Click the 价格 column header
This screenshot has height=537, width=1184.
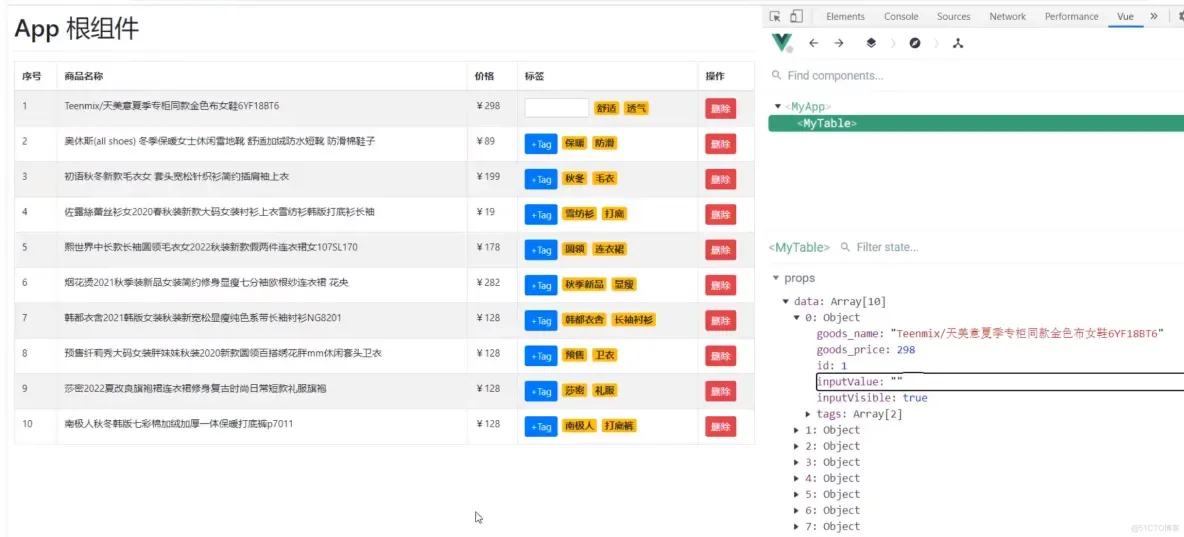[484, 76]
